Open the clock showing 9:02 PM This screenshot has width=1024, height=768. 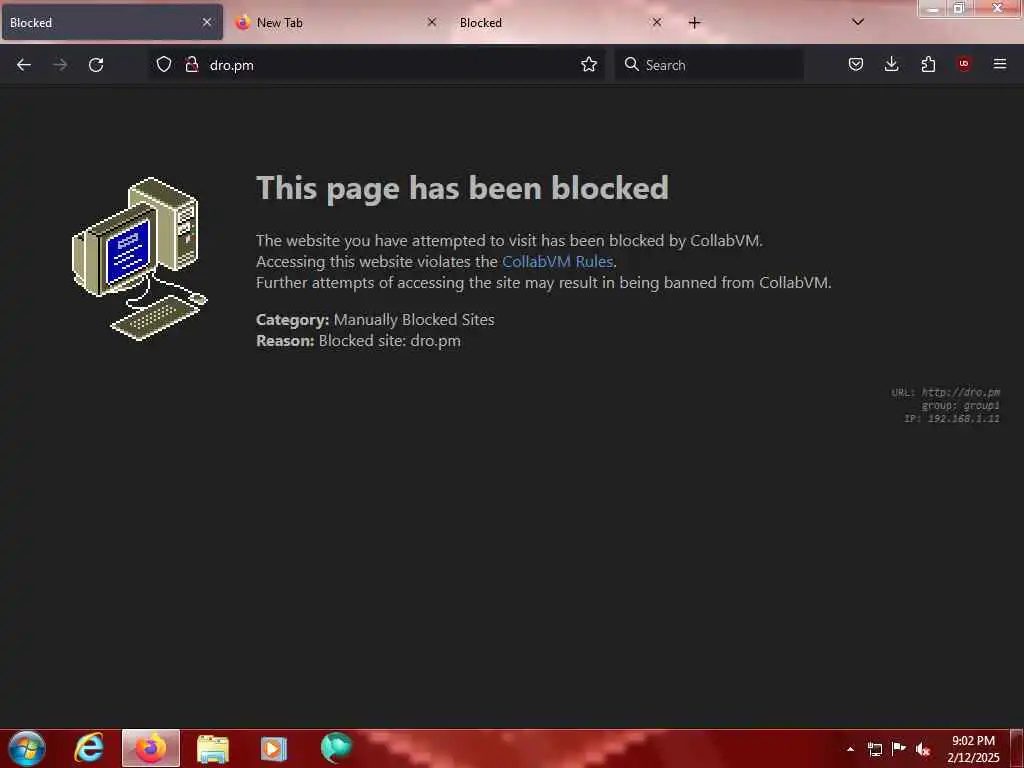point(973,749)
